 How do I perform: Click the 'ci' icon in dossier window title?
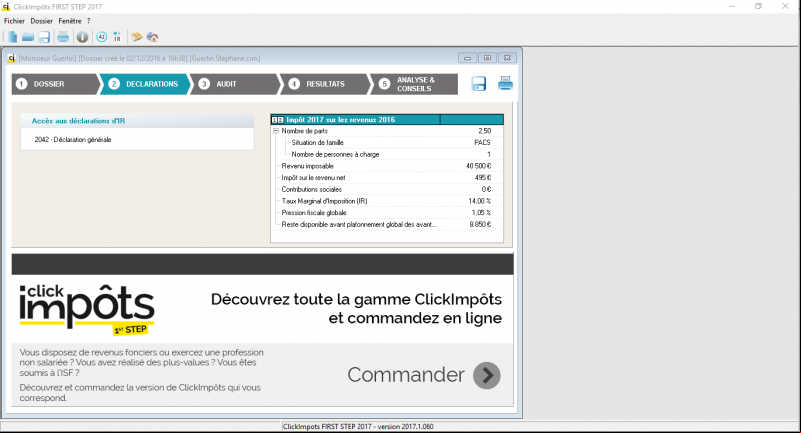[11, 58]
